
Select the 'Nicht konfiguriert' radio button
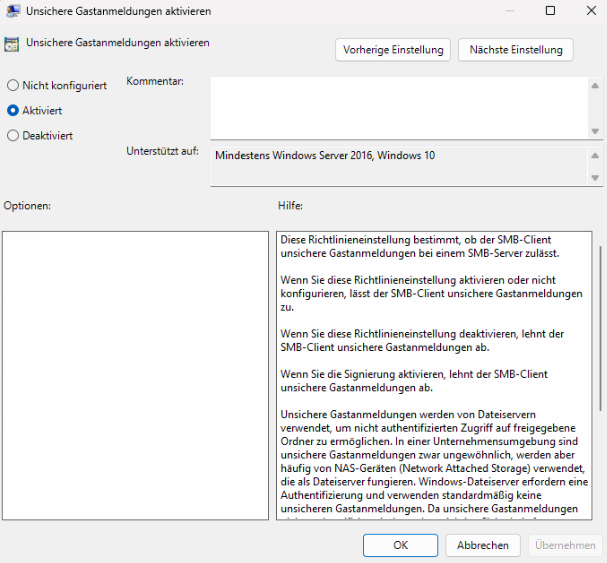point(13,86)
